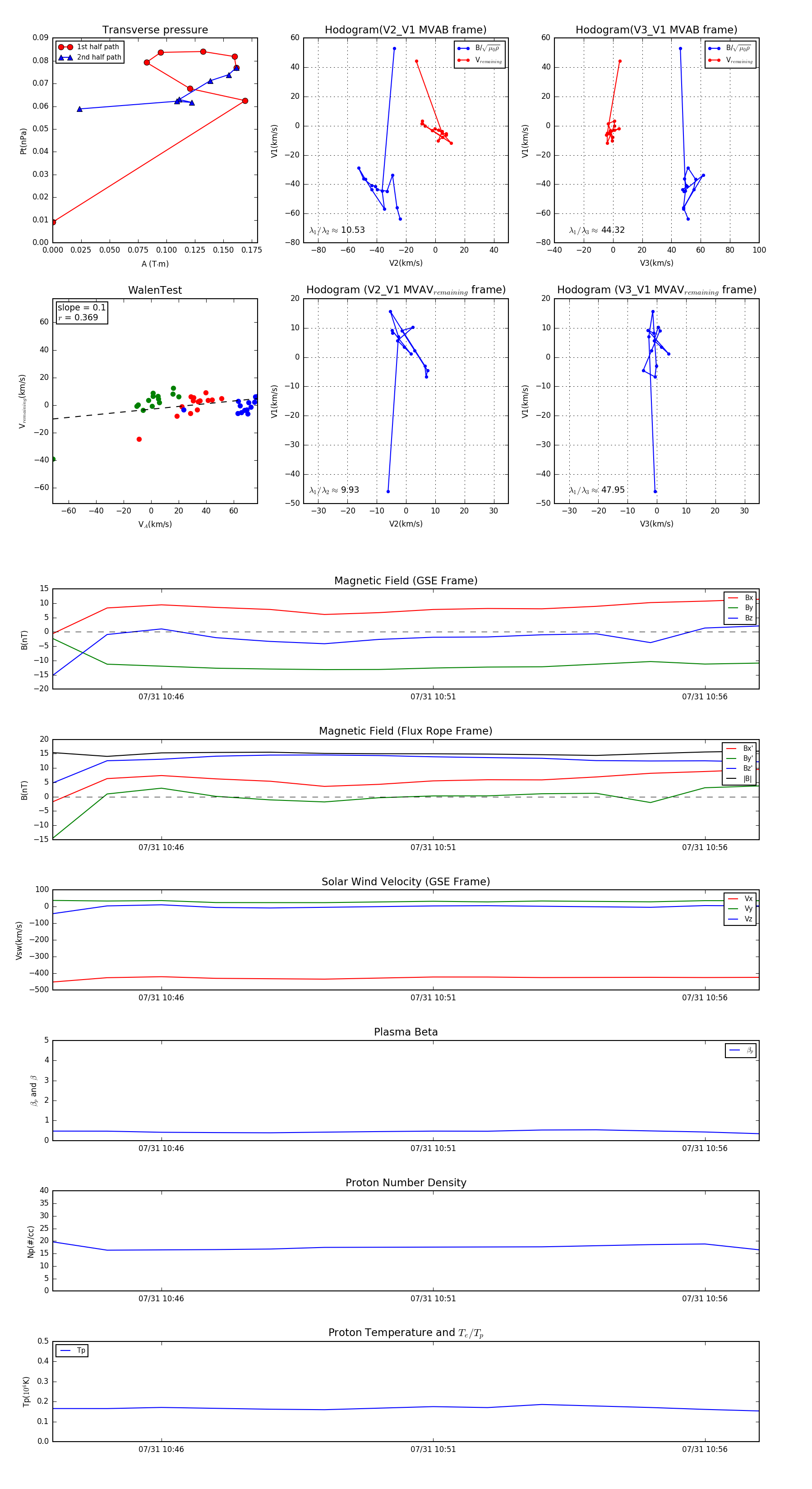812x1489 pixels.
Task: Click the Vremaining legend entry in V3_V1 MVAB hodogram
Action: tap(730, 60)
